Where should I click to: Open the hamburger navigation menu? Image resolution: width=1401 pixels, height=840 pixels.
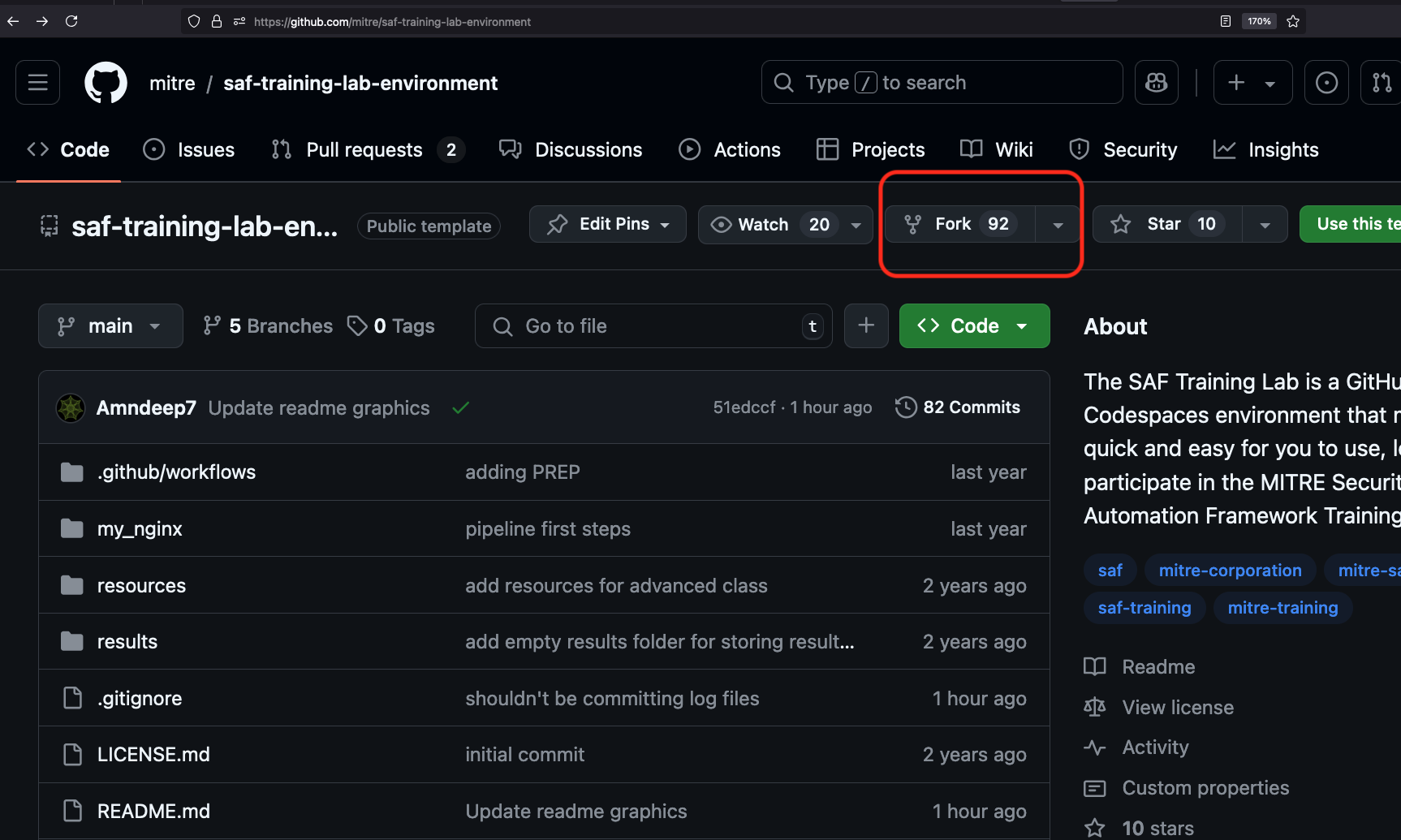[37, 83]
